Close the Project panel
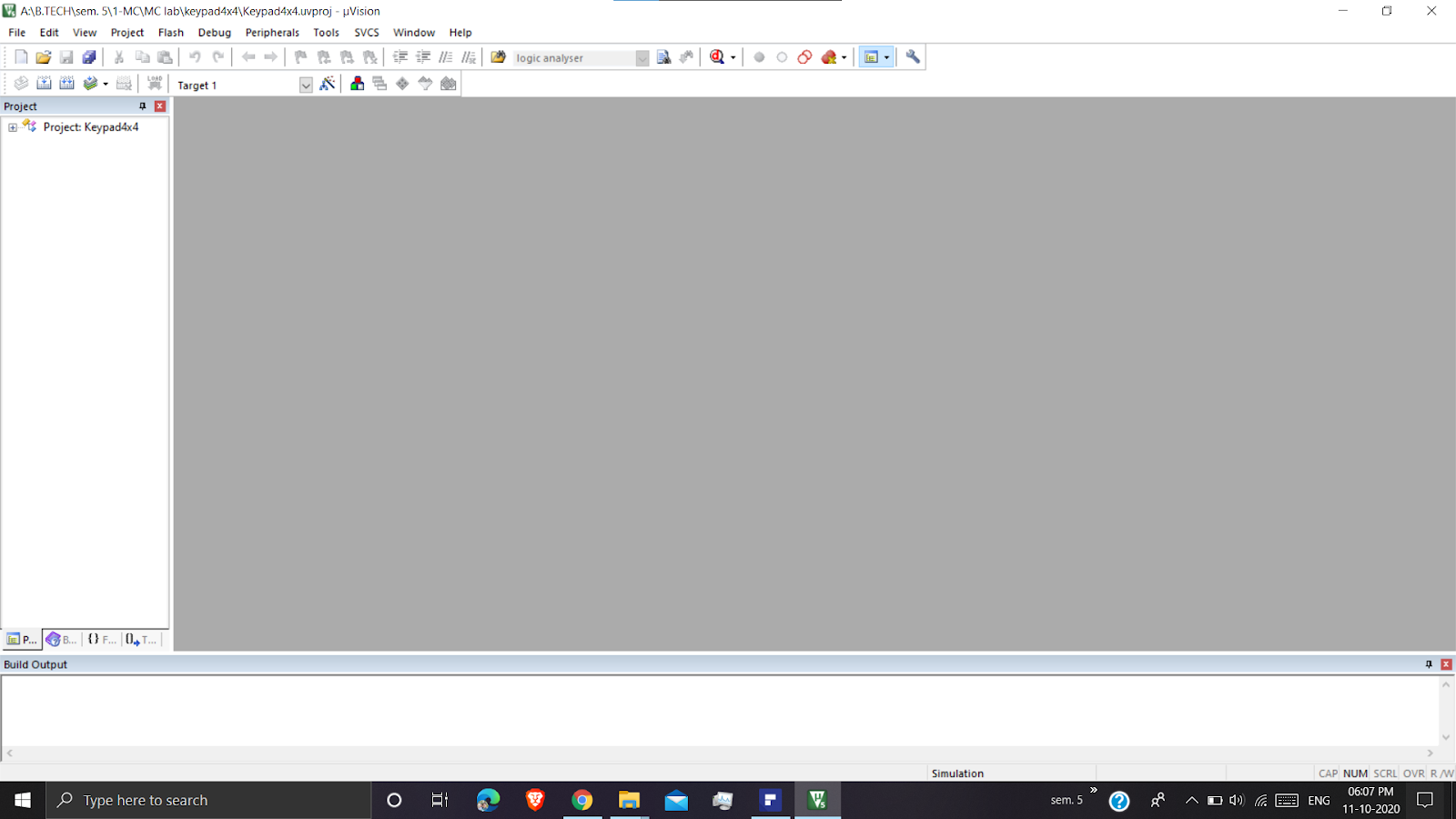The image size is (1456, 819). [x=160, y=106]
